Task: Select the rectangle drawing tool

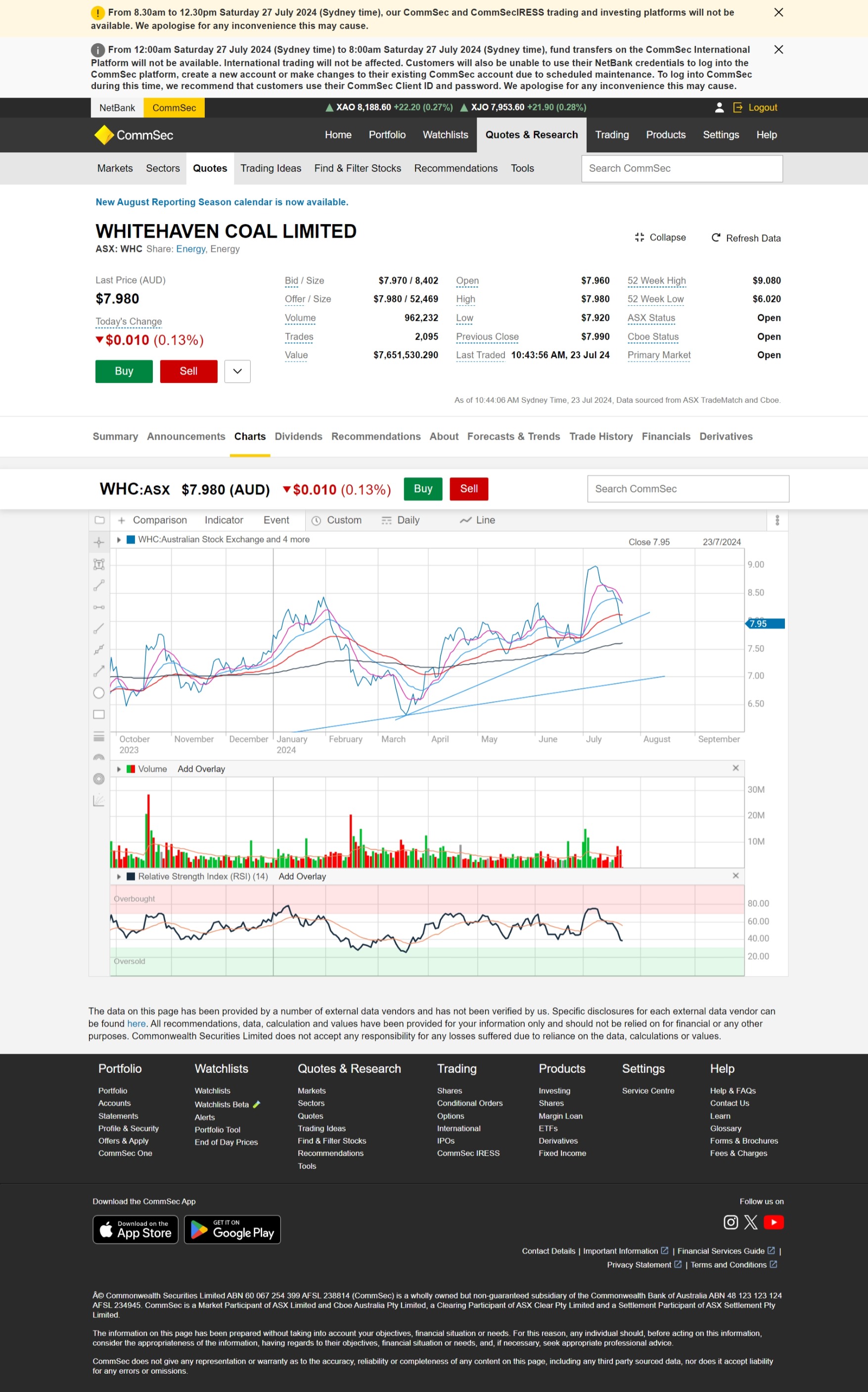Action: click(99, 715)
